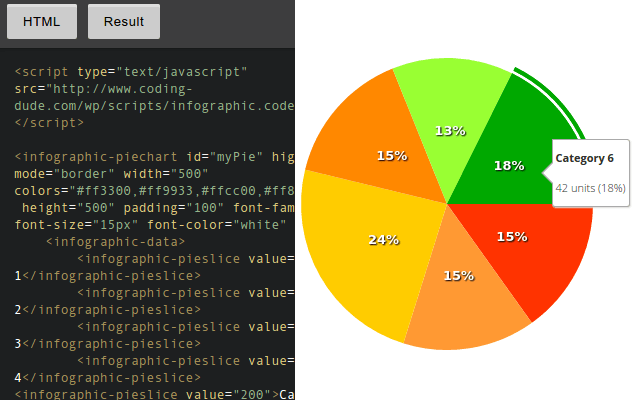Click the "42 units (18%)" tooltip text
Image resolution: width=640 pixels, height=400 pixels.
point(590,188)
